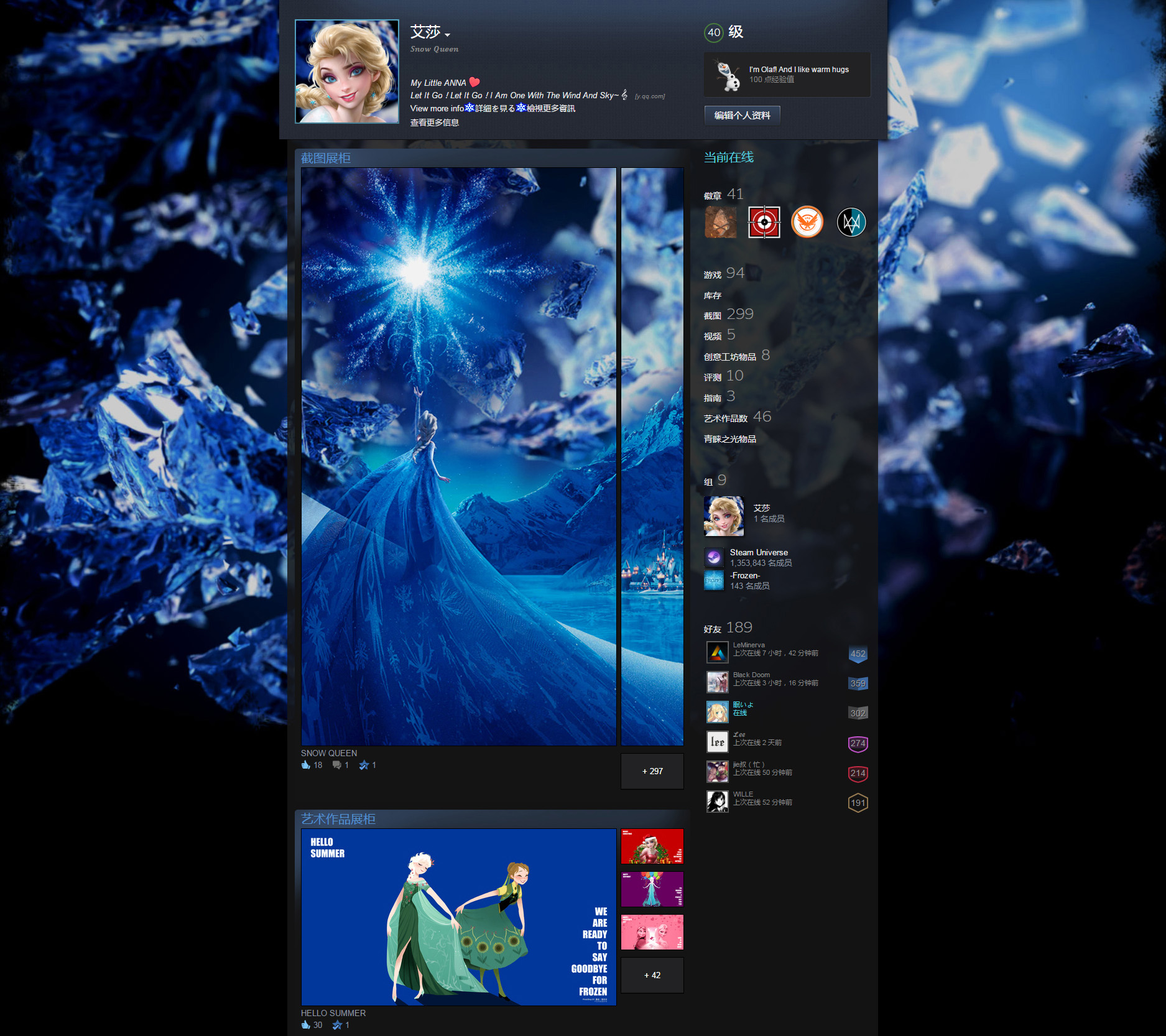Open the purple balloon artwork thumbnail

[652, 889]
